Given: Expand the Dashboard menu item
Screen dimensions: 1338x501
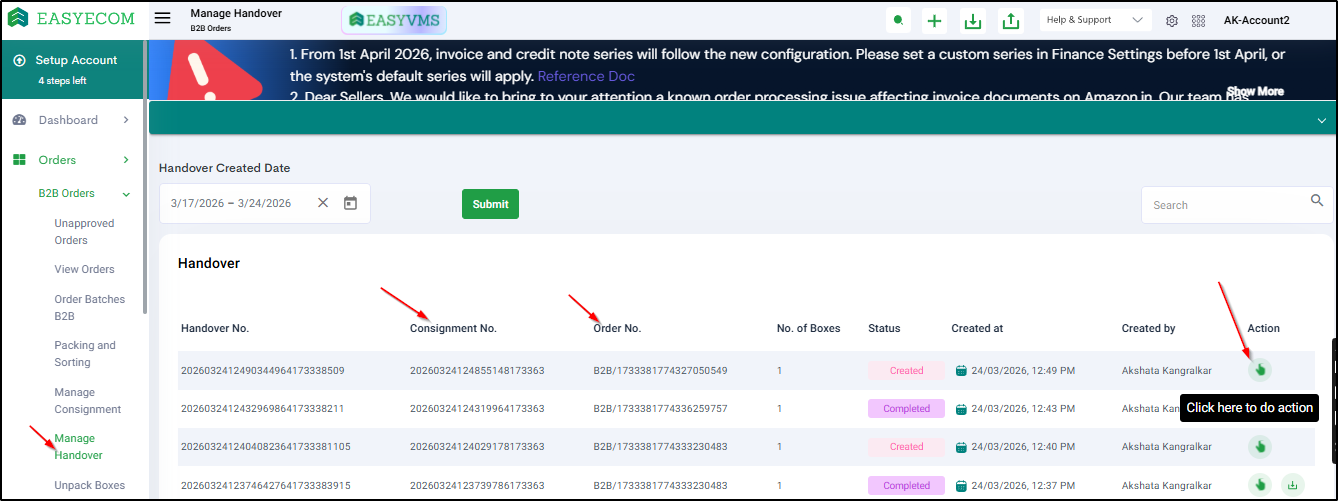Looking at the screenshot, I should click(x=126, y=120).
